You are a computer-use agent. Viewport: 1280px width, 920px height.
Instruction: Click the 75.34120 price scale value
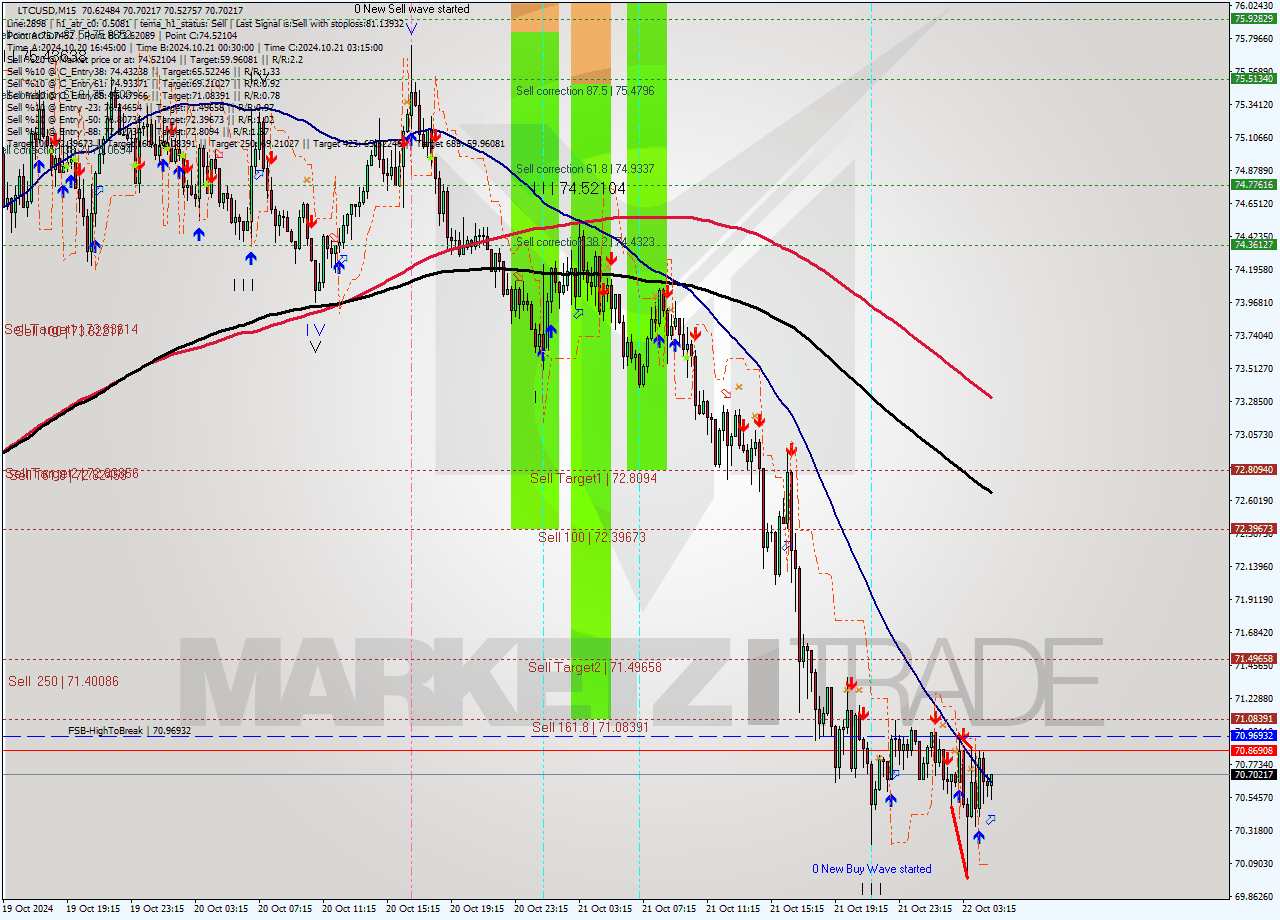tap(1254, 104)
